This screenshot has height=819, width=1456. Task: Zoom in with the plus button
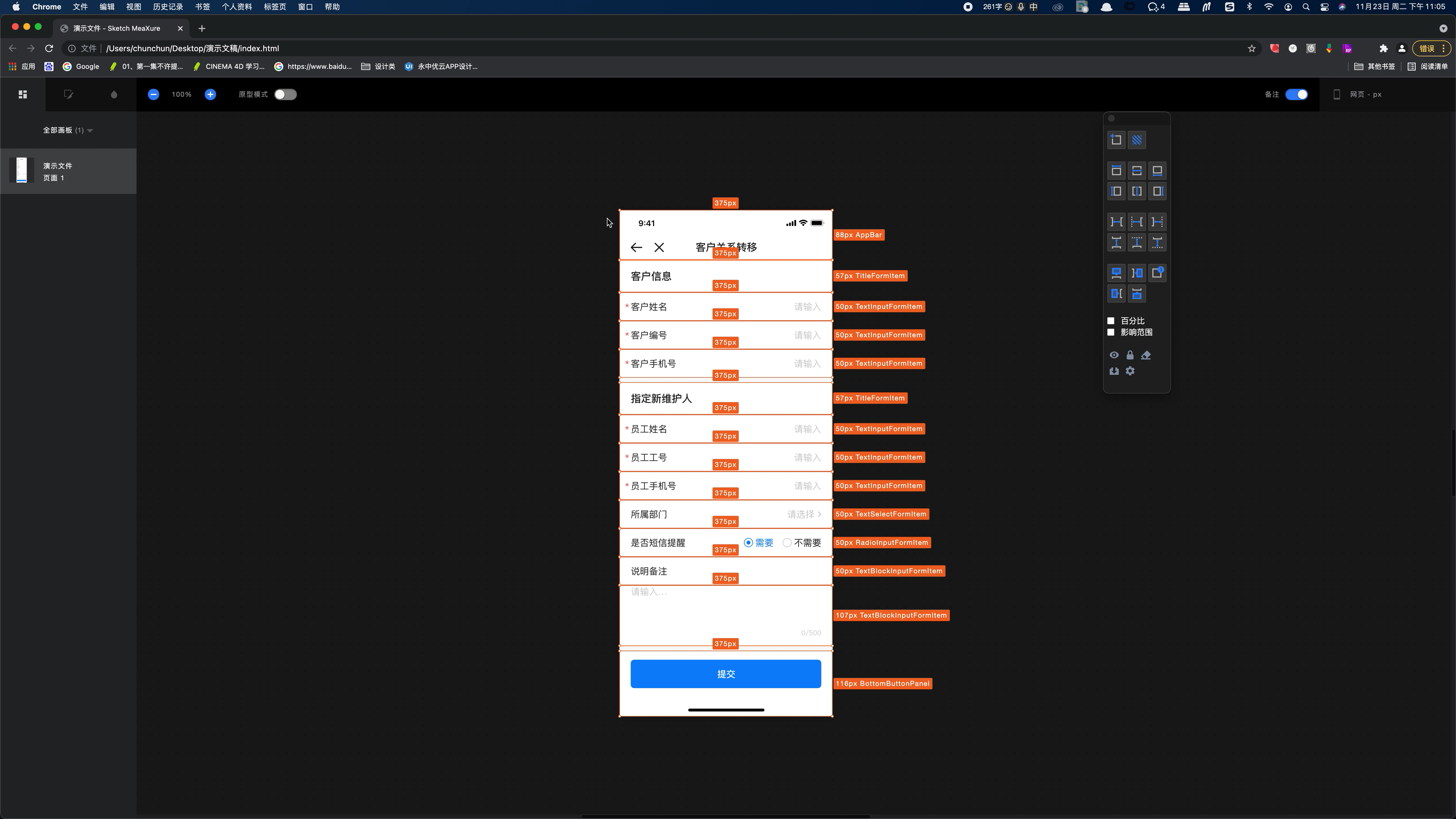210,95
